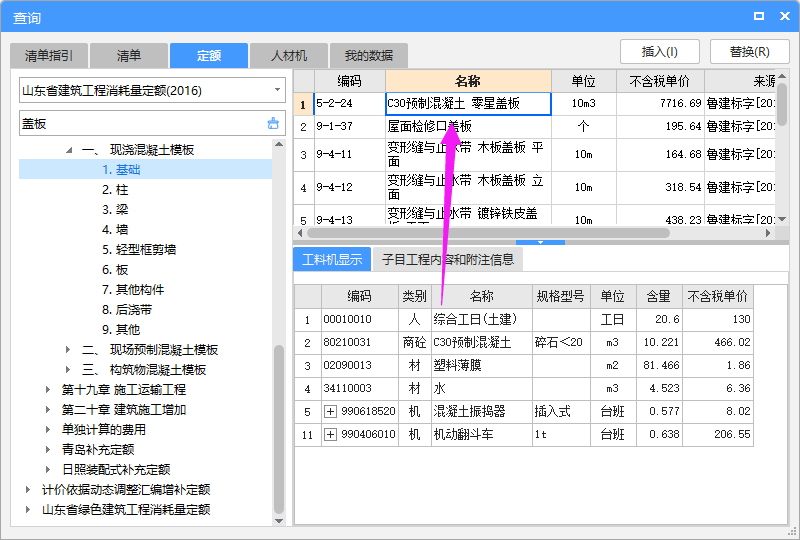Select material code 34110003
800x540 pixels.
[359, 388]
